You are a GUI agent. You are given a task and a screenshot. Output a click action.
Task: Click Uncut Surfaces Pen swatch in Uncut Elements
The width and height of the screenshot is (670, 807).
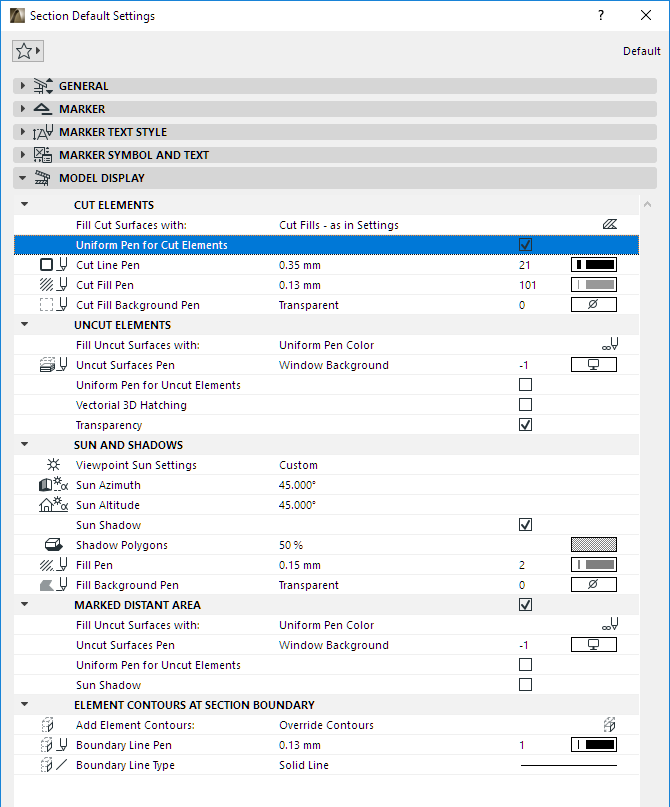(594, 365)
